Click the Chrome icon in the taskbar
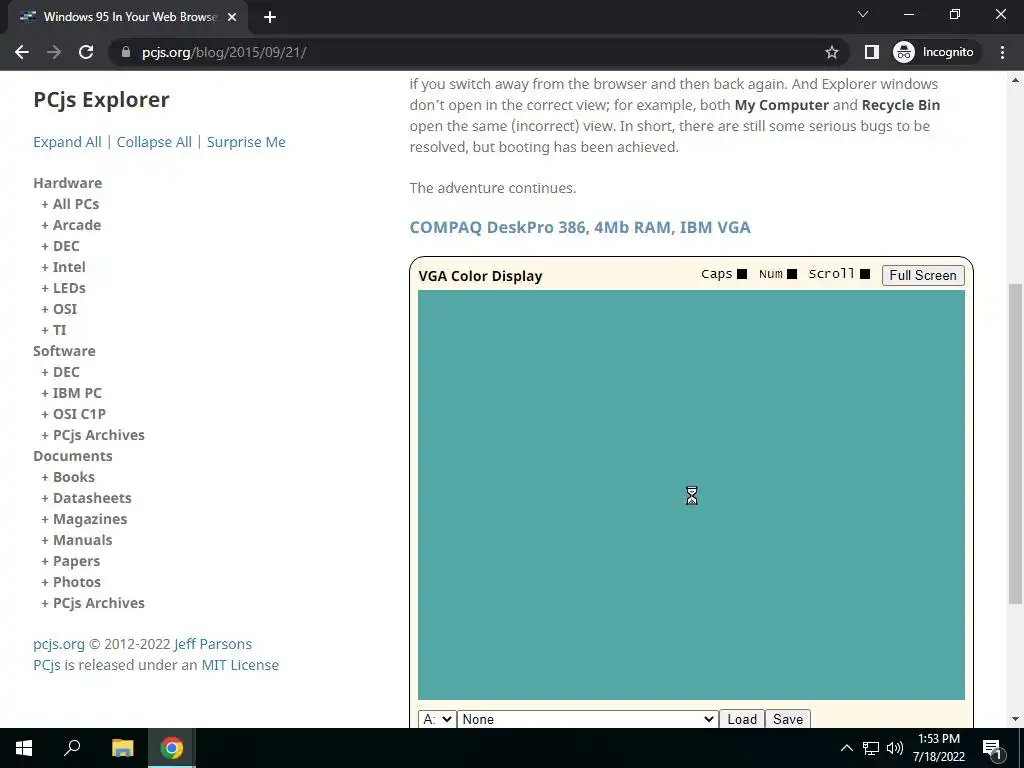1024x768 pixels. coord(172,748)
